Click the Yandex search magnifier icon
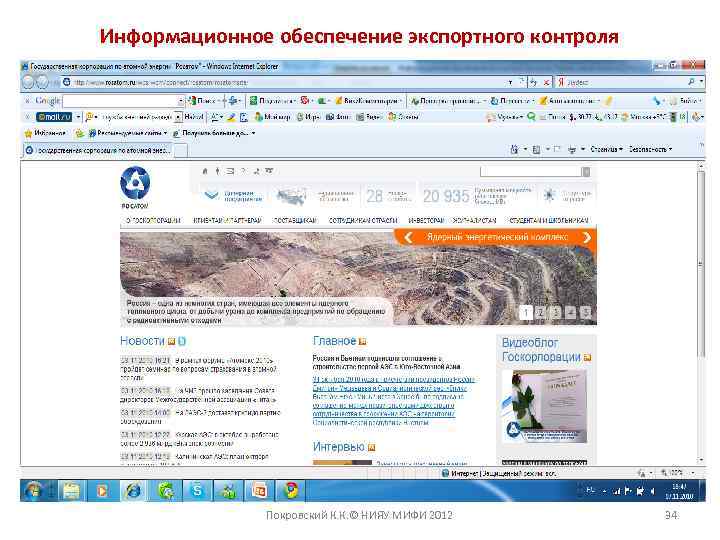This screenshot has width=720, height=540. pos(691,82)
